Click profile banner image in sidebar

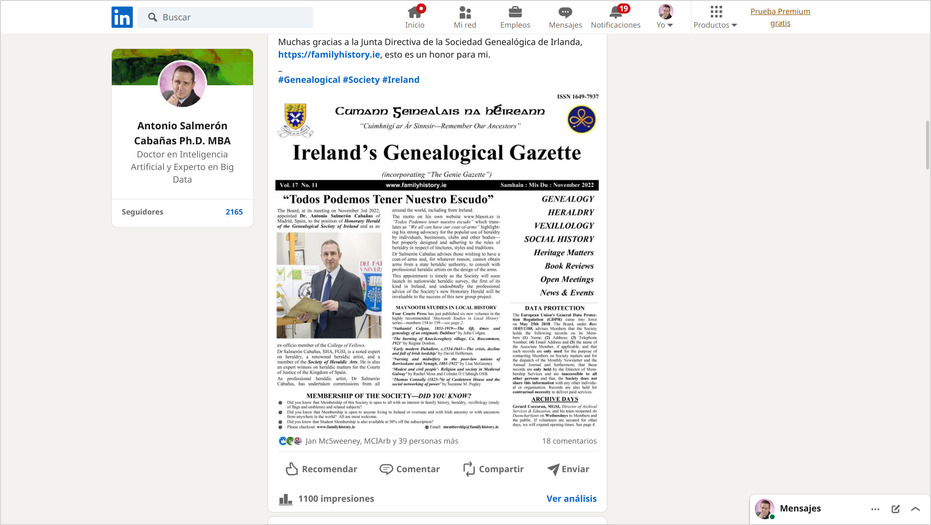click(182, 67)
